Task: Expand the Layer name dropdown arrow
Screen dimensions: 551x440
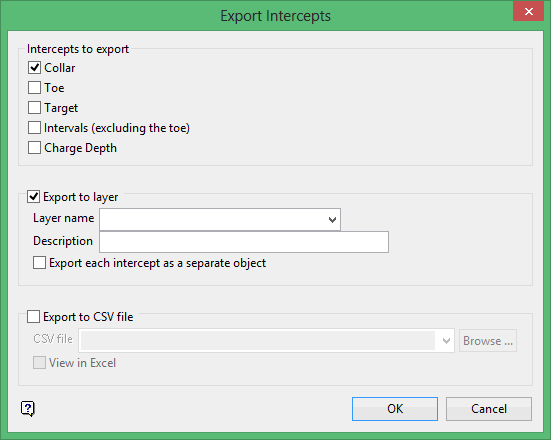Action: pyautogui.click(x=332, y=220)
